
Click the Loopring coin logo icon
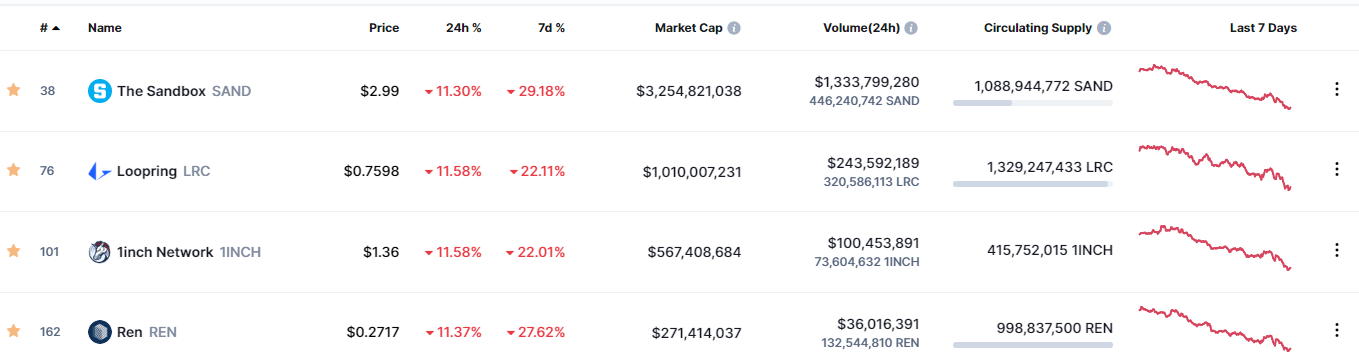99,171
